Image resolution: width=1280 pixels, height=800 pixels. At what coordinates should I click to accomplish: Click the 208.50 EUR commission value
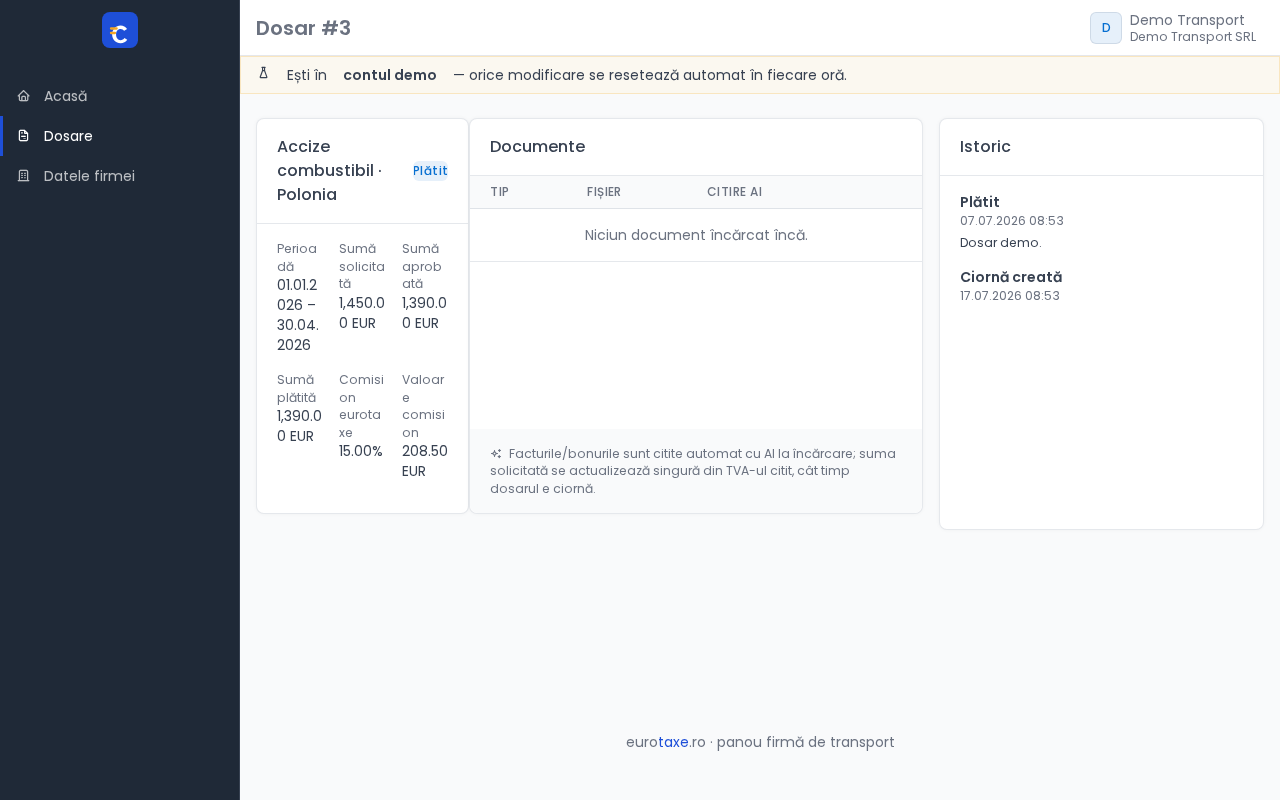(x=425, y=461)
